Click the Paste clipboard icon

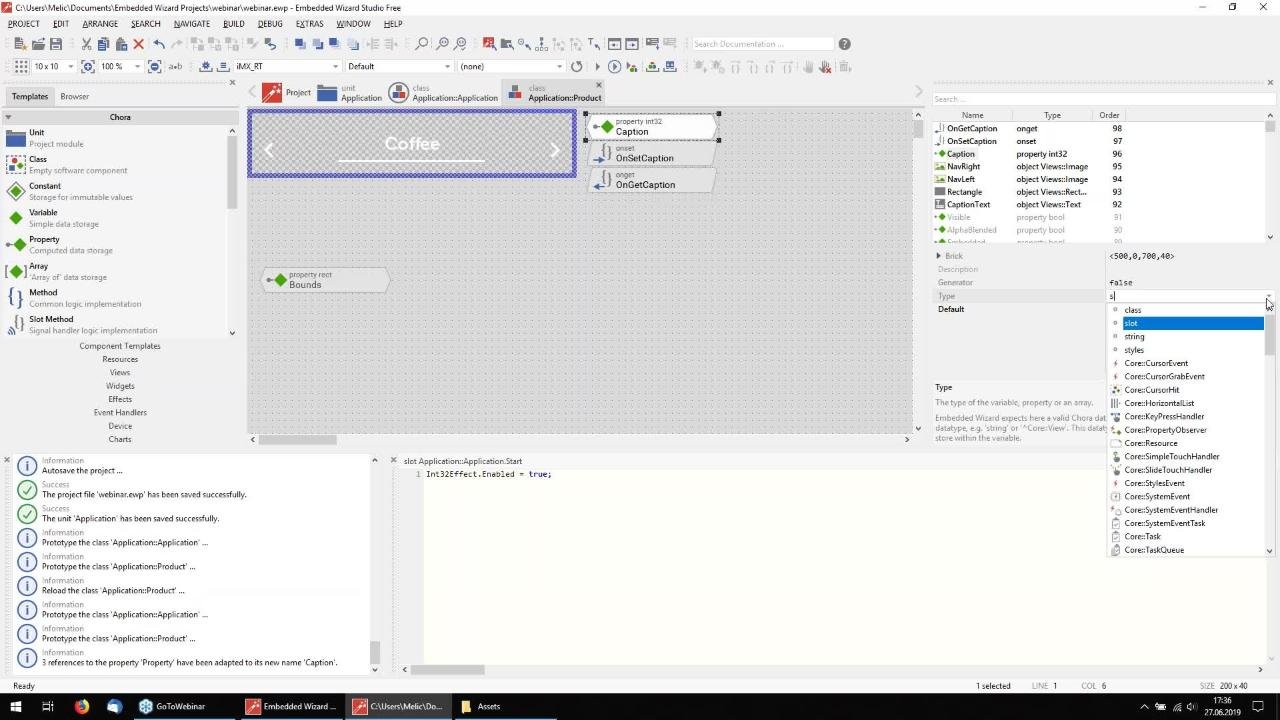tap(121, 44)
